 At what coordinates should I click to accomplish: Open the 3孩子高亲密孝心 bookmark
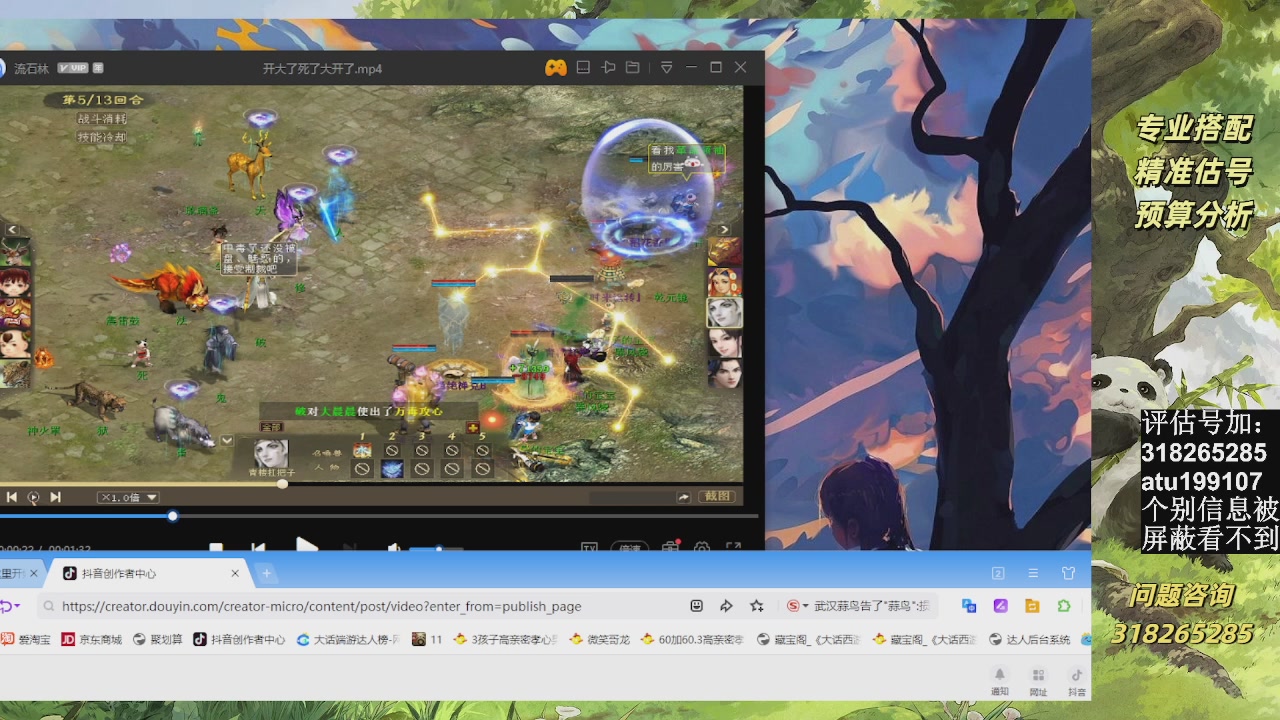pos(506,639)
